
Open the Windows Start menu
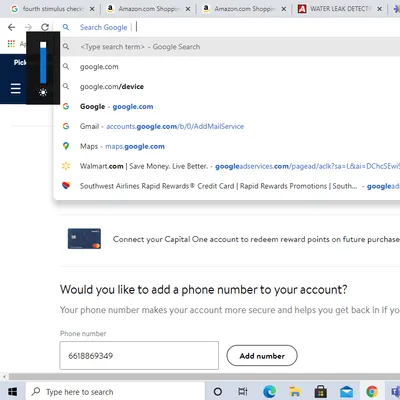click(x=12, y=391)
